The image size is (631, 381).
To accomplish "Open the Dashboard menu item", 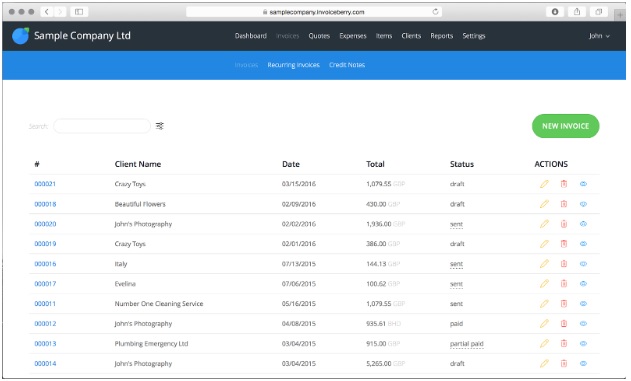I will 251,36.
